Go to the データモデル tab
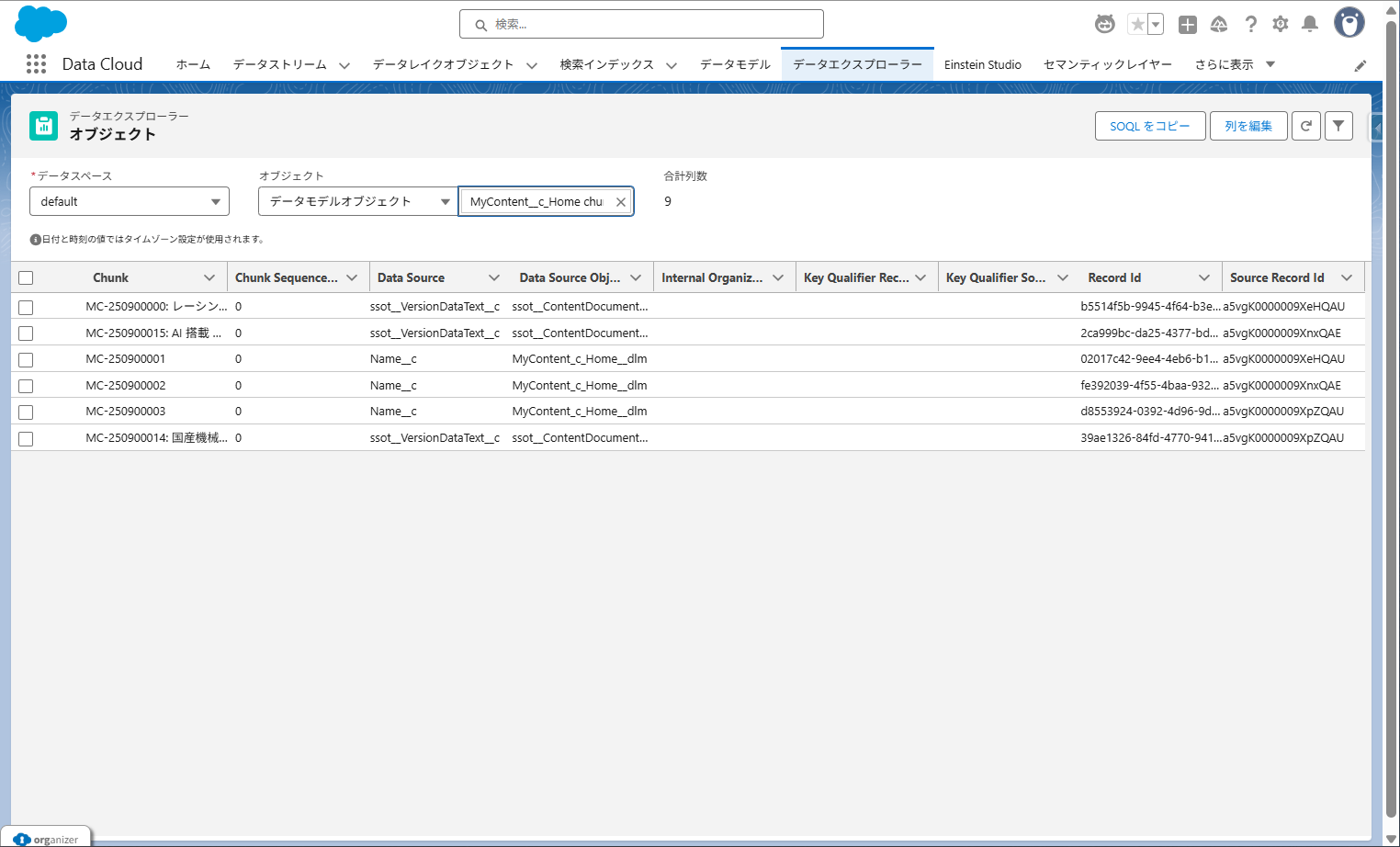This screenshot has width=1400, height=847. tap(735, 64)
